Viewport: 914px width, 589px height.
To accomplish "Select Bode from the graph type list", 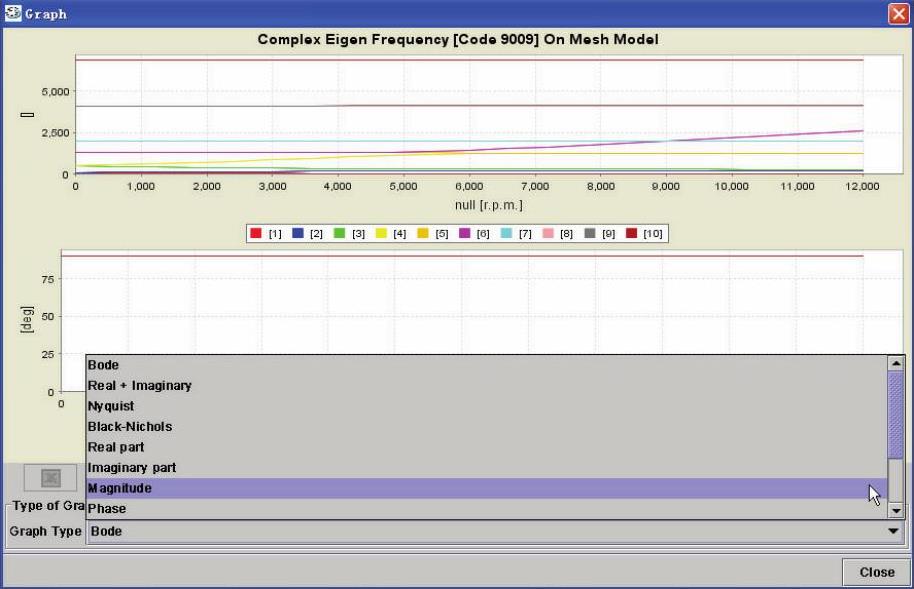I will pos(104,366).
